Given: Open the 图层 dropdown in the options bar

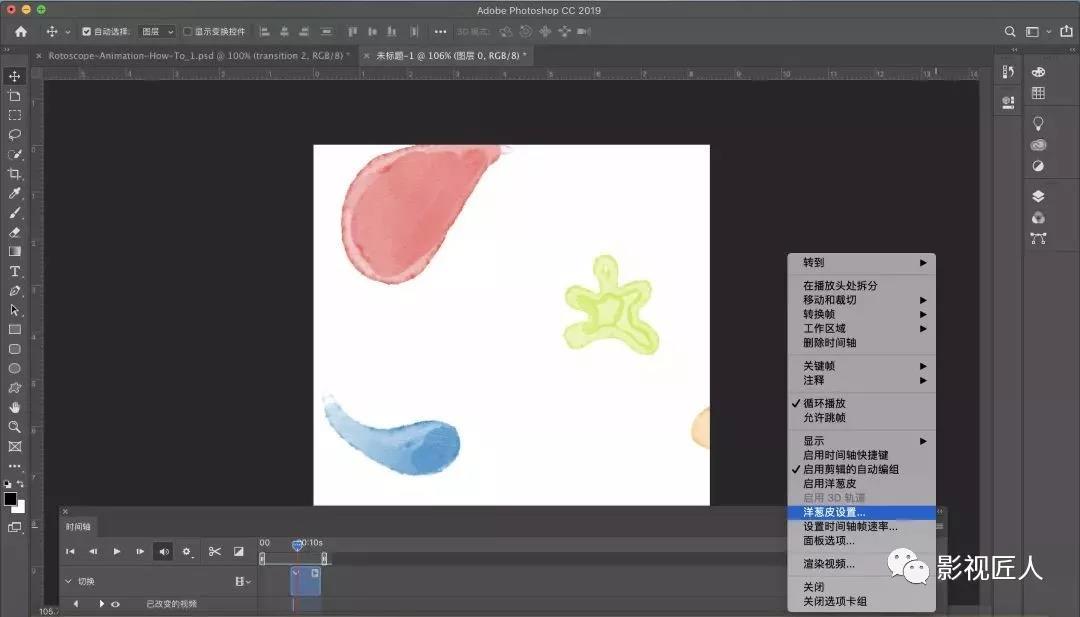Looking at the screenshot, I should (156, 31).
